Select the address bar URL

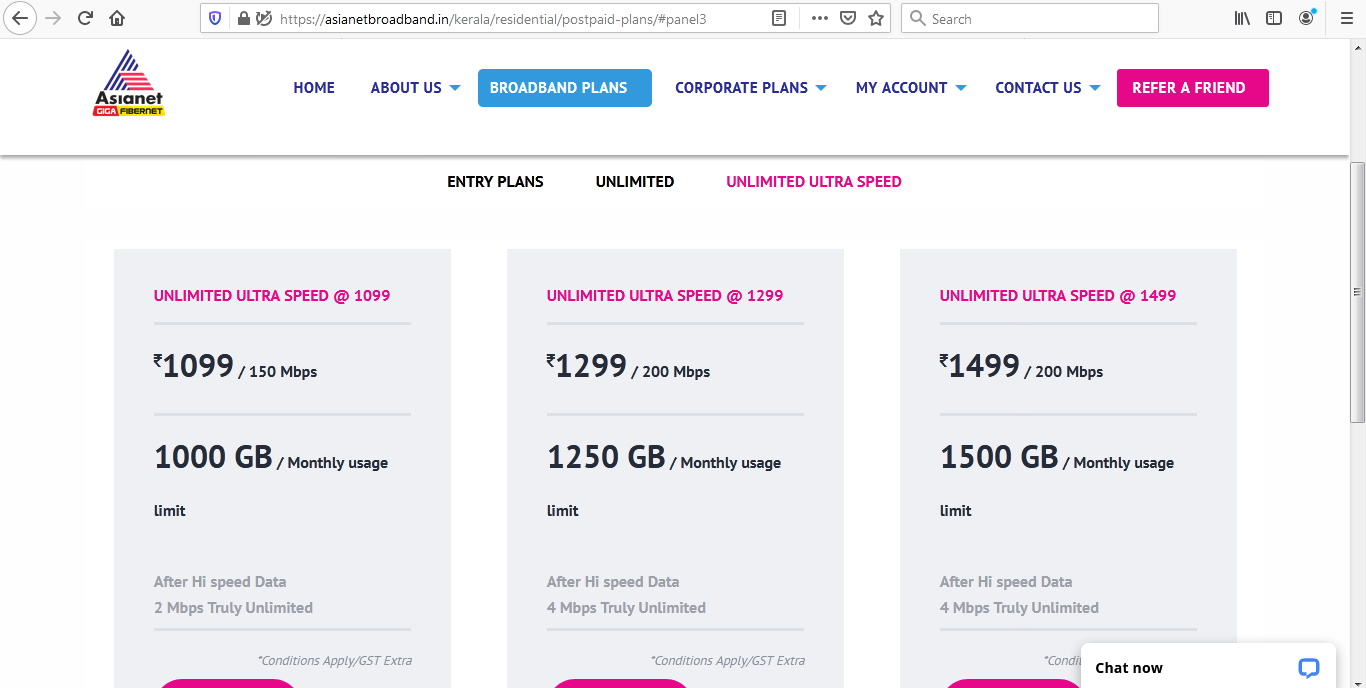coord(493,18)
